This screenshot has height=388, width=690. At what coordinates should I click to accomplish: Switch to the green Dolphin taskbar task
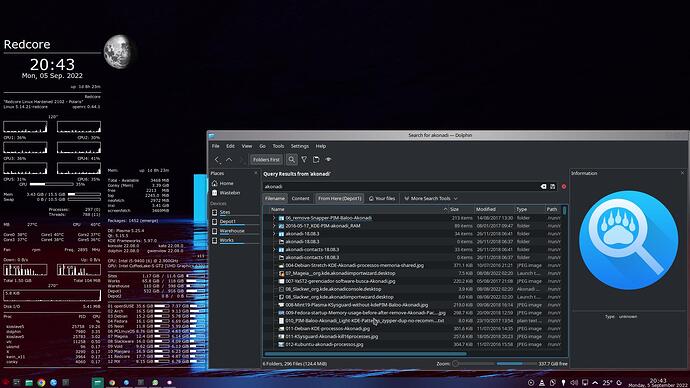click(98, 383)
